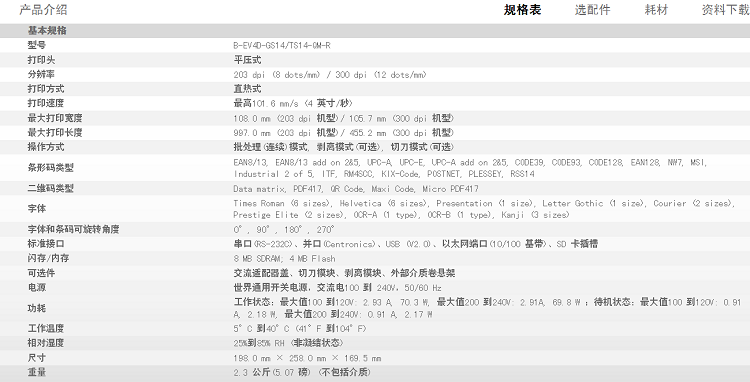
Task: Select the 闪存/内存 label
Action: click(48, 258)
